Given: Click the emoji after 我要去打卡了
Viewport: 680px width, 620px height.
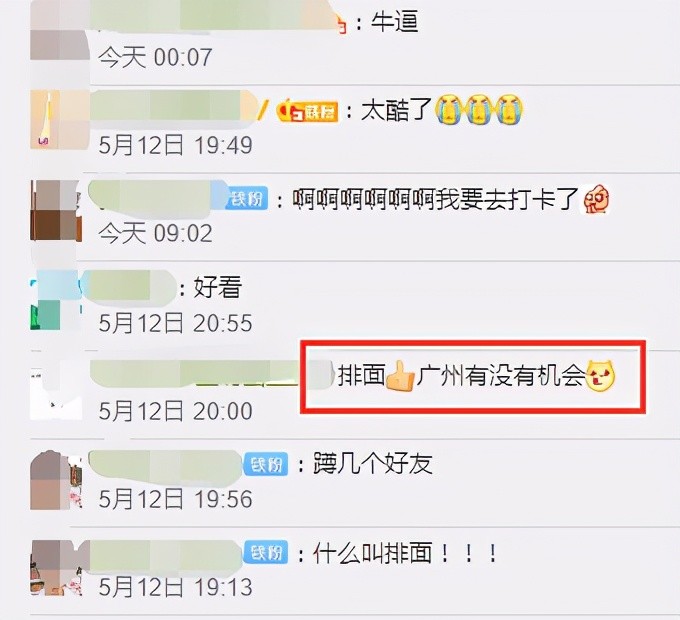Looking at the screenshot, I should (595, 199).
